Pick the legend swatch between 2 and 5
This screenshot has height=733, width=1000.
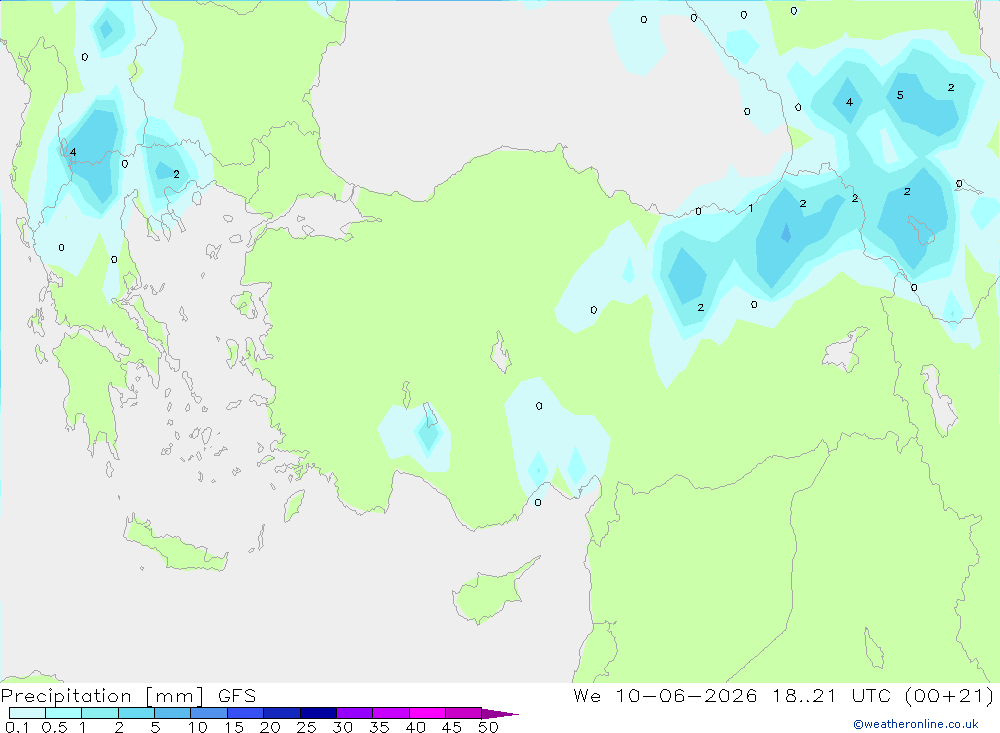point(136,713)
